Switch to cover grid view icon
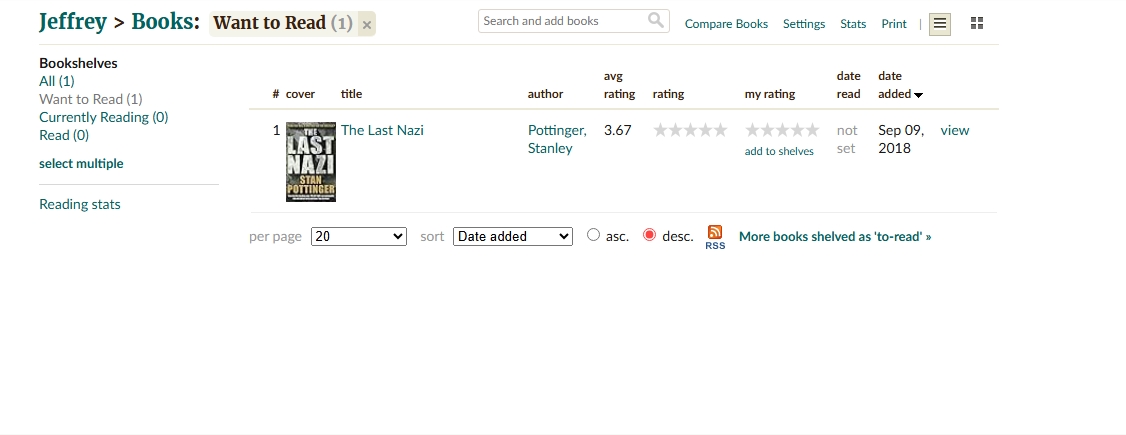The height and width of the screenshot is (435, 1126). point(977,24)
